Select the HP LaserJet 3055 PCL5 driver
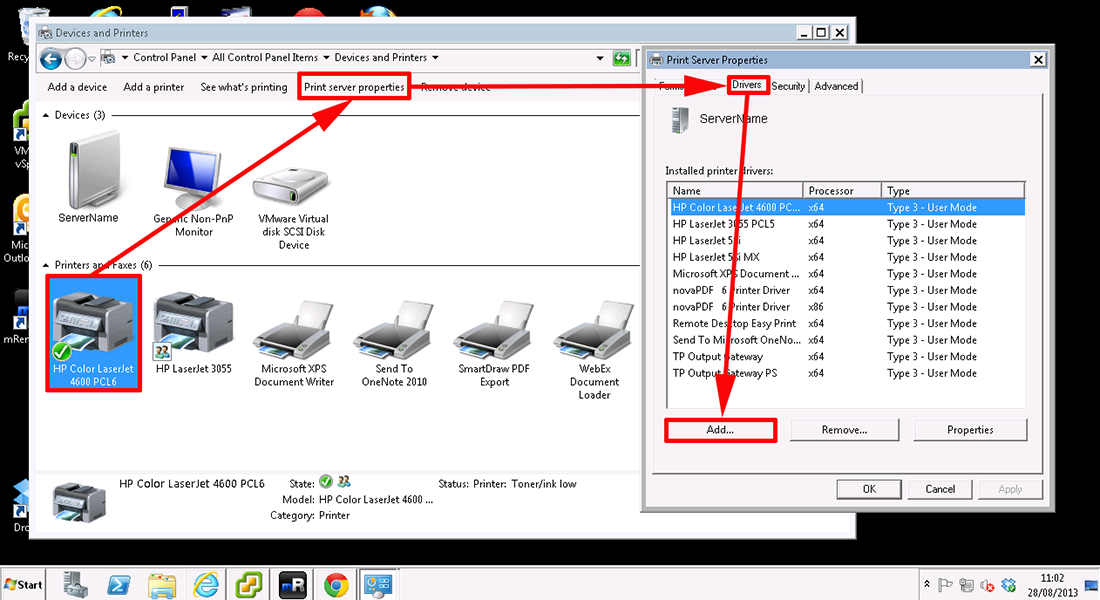 [x=846, y=225]
